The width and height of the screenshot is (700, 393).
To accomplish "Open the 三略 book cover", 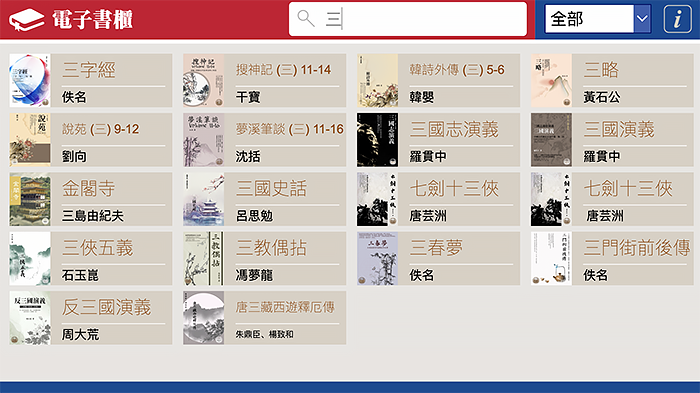I will pyautogui.click(x=551, y=80).
